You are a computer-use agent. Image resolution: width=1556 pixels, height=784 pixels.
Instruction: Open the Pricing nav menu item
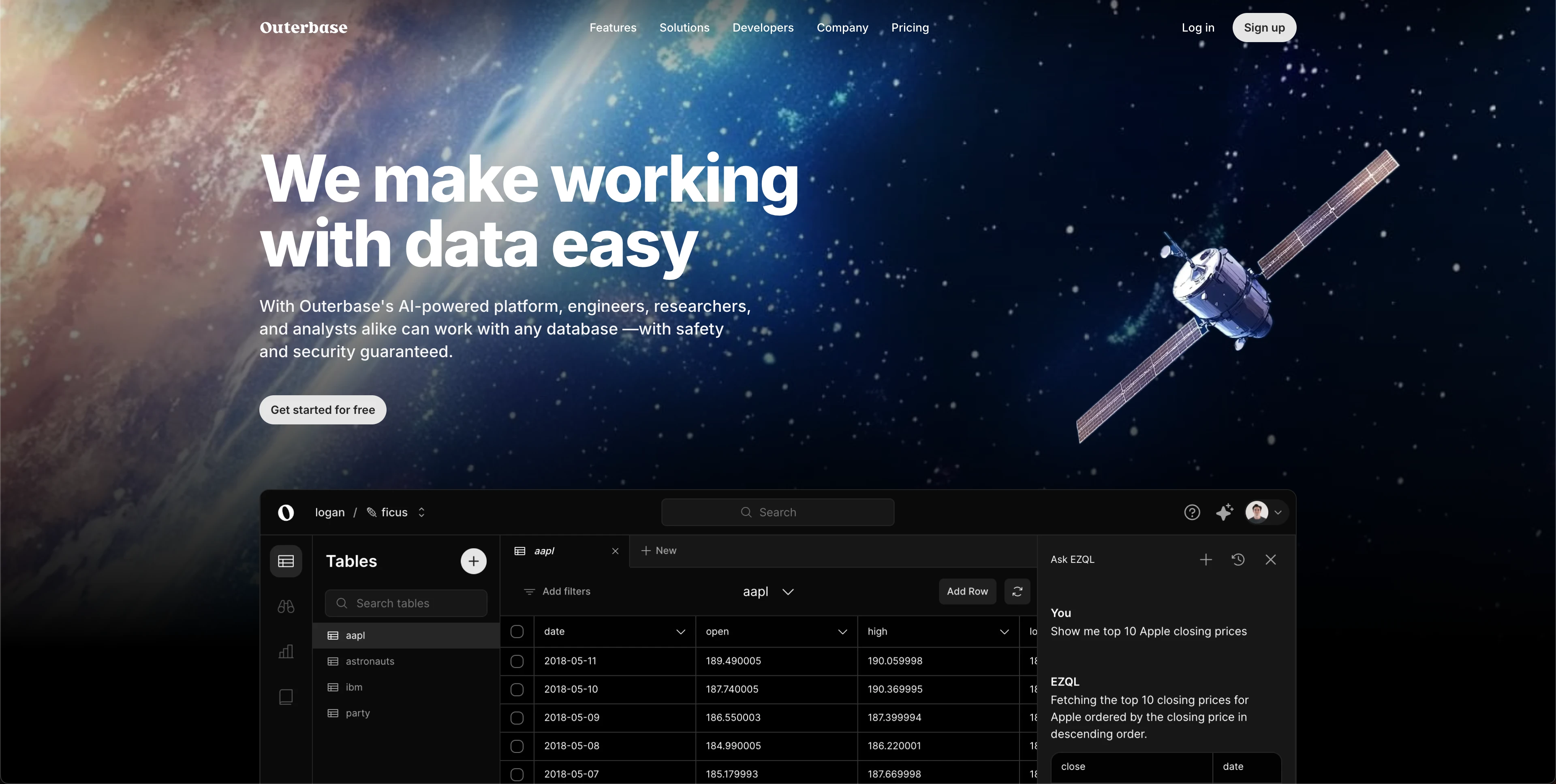click(x=910, y=28)
